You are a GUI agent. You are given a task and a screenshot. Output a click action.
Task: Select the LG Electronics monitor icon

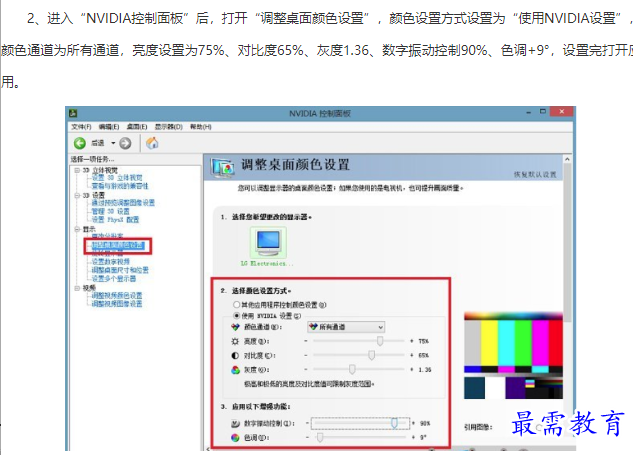point(268,242)
